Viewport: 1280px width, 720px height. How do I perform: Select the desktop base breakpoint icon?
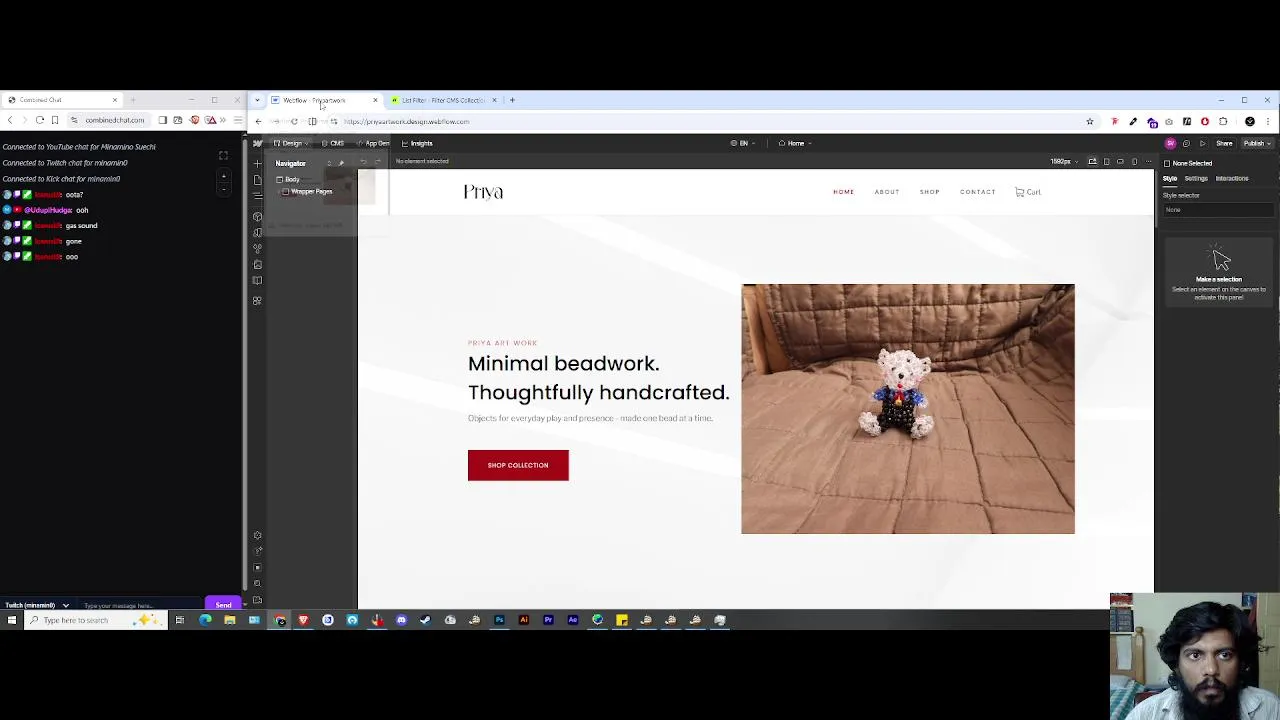[x=1092, y=162]
